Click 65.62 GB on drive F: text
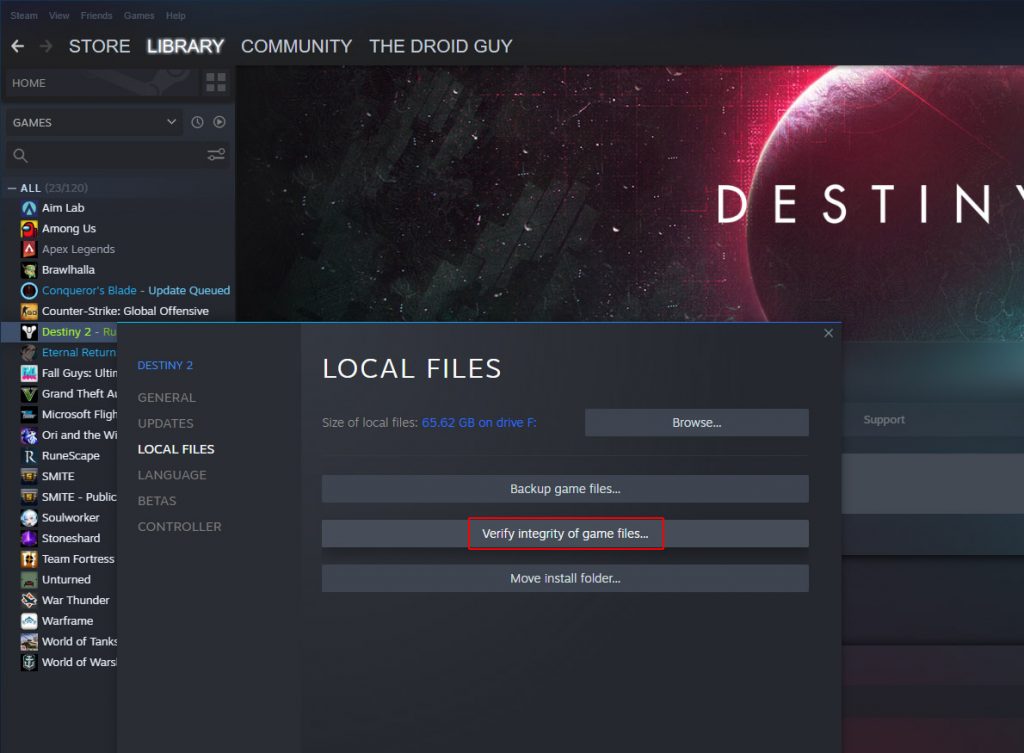 click(479, 423)
